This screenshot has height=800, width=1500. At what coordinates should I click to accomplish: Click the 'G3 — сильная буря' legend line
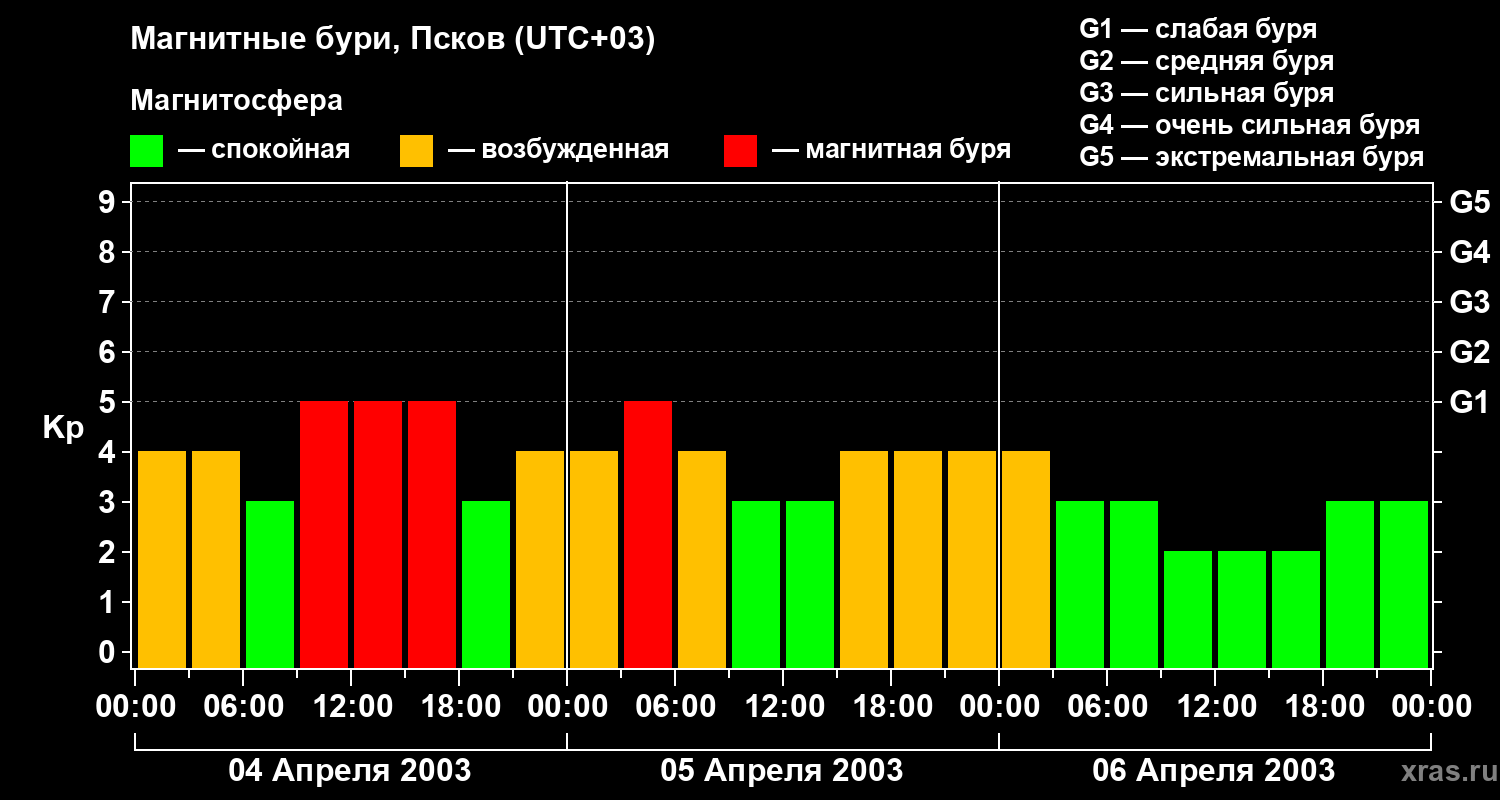pyautogui.click(x=1206, y=93)
